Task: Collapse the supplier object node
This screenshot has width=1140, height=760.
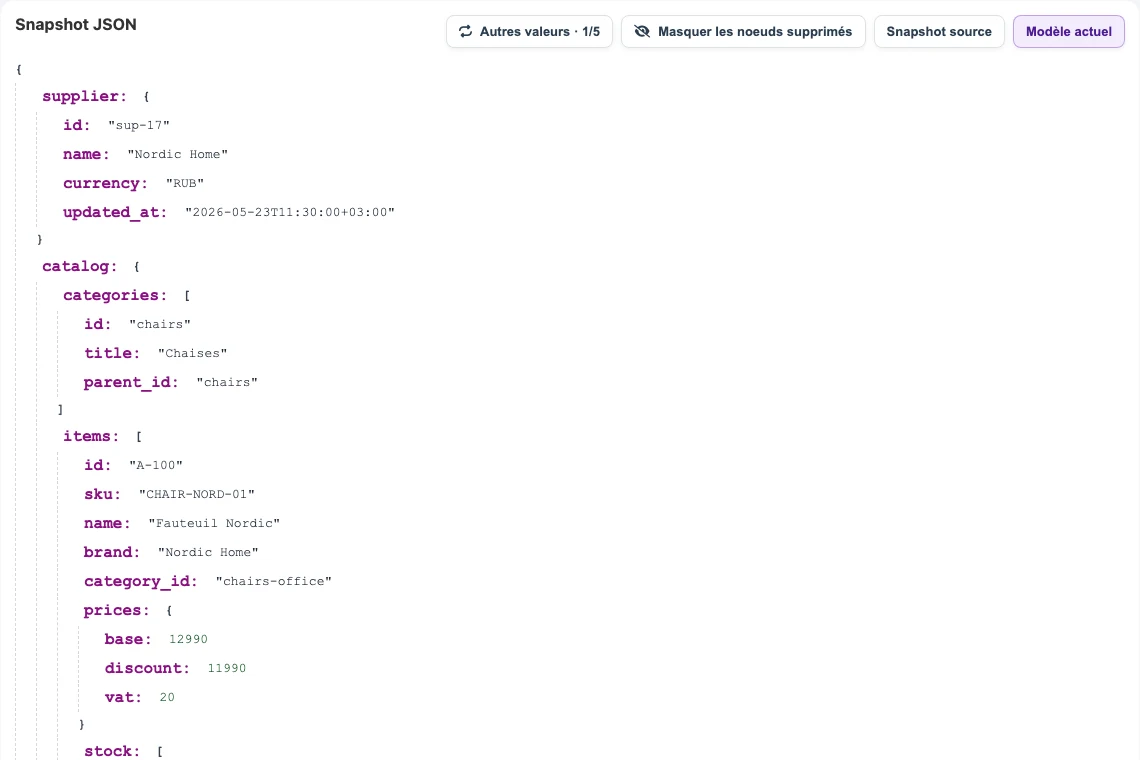Action: tap(84, 96)
